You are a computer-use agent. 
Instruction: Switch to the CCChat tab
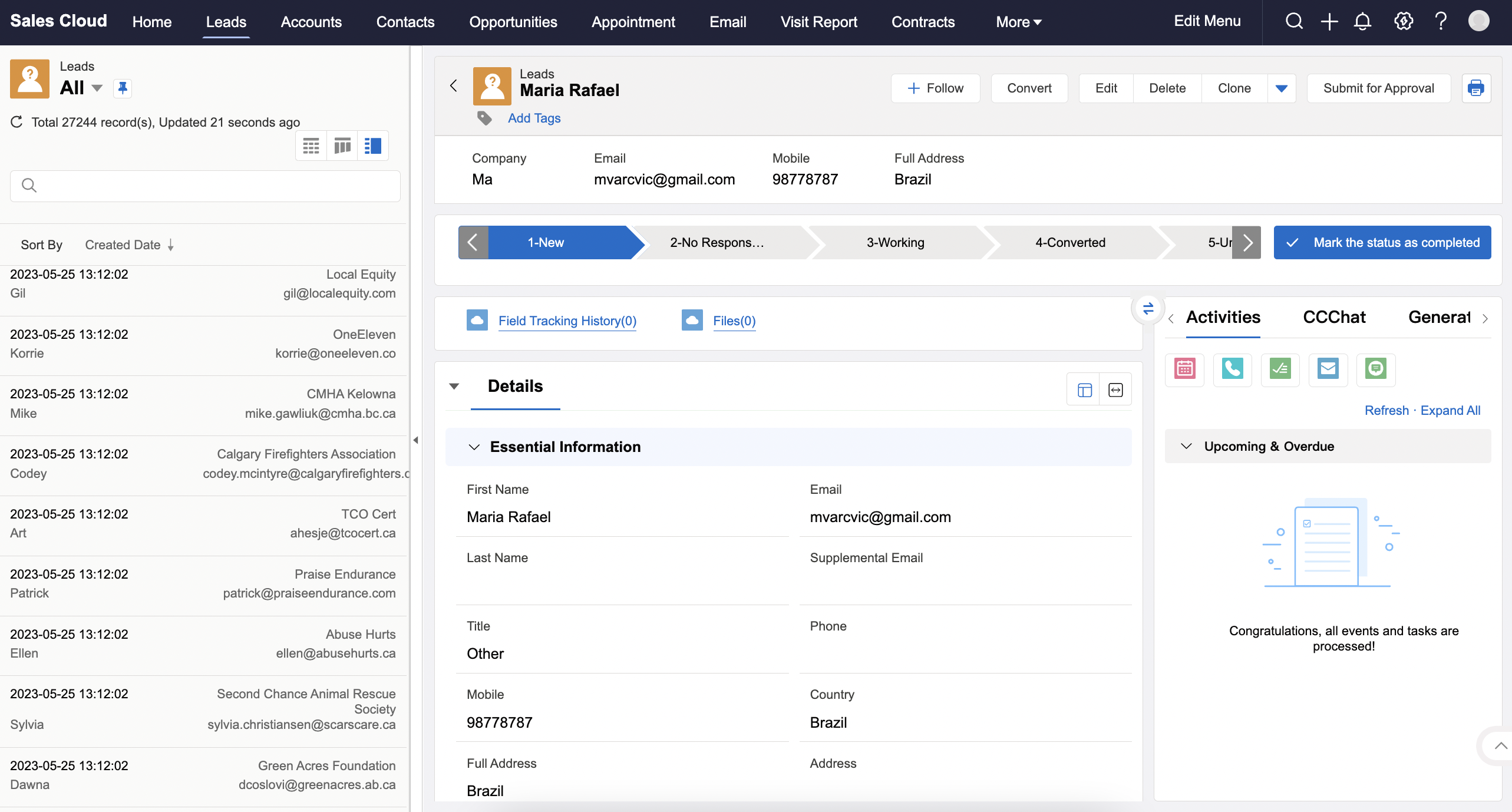1333,318
